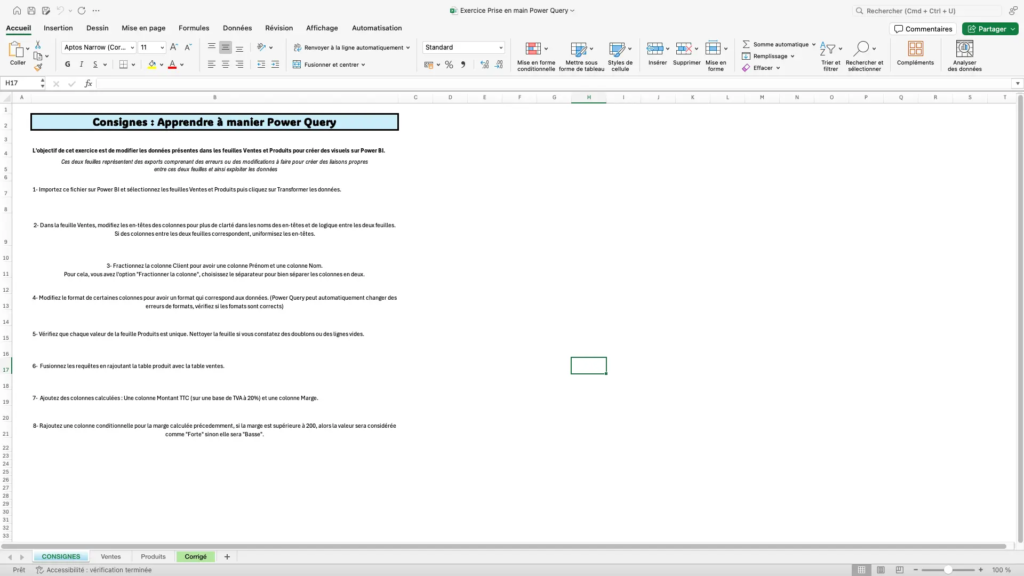Image resolution: width=1024 pixels, height=576 pixels.
Task: Toggle underline formatting (S)
Action: click(95, 65)
